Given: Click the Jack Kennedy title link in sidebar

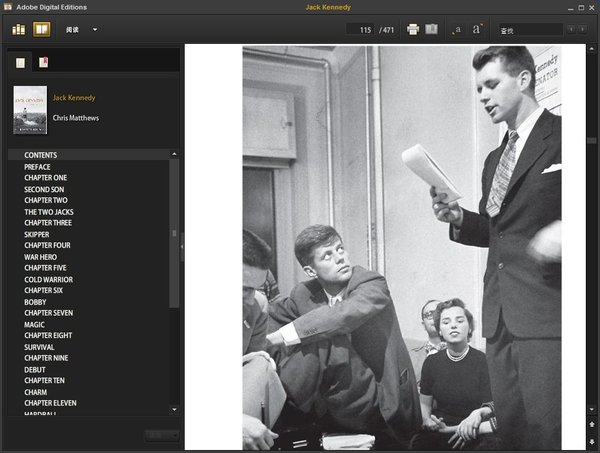Looking at the screenshot, I should click(x=74, y=98).
